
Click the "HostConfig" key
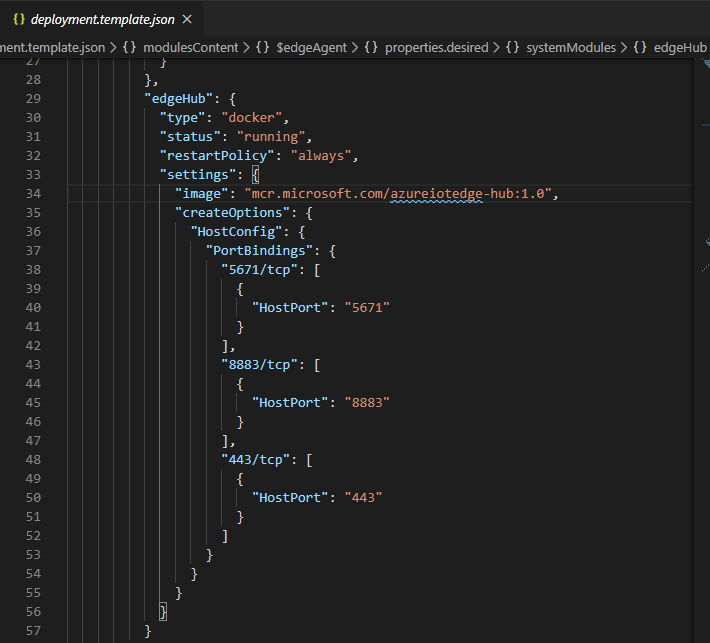click(236, 232)
